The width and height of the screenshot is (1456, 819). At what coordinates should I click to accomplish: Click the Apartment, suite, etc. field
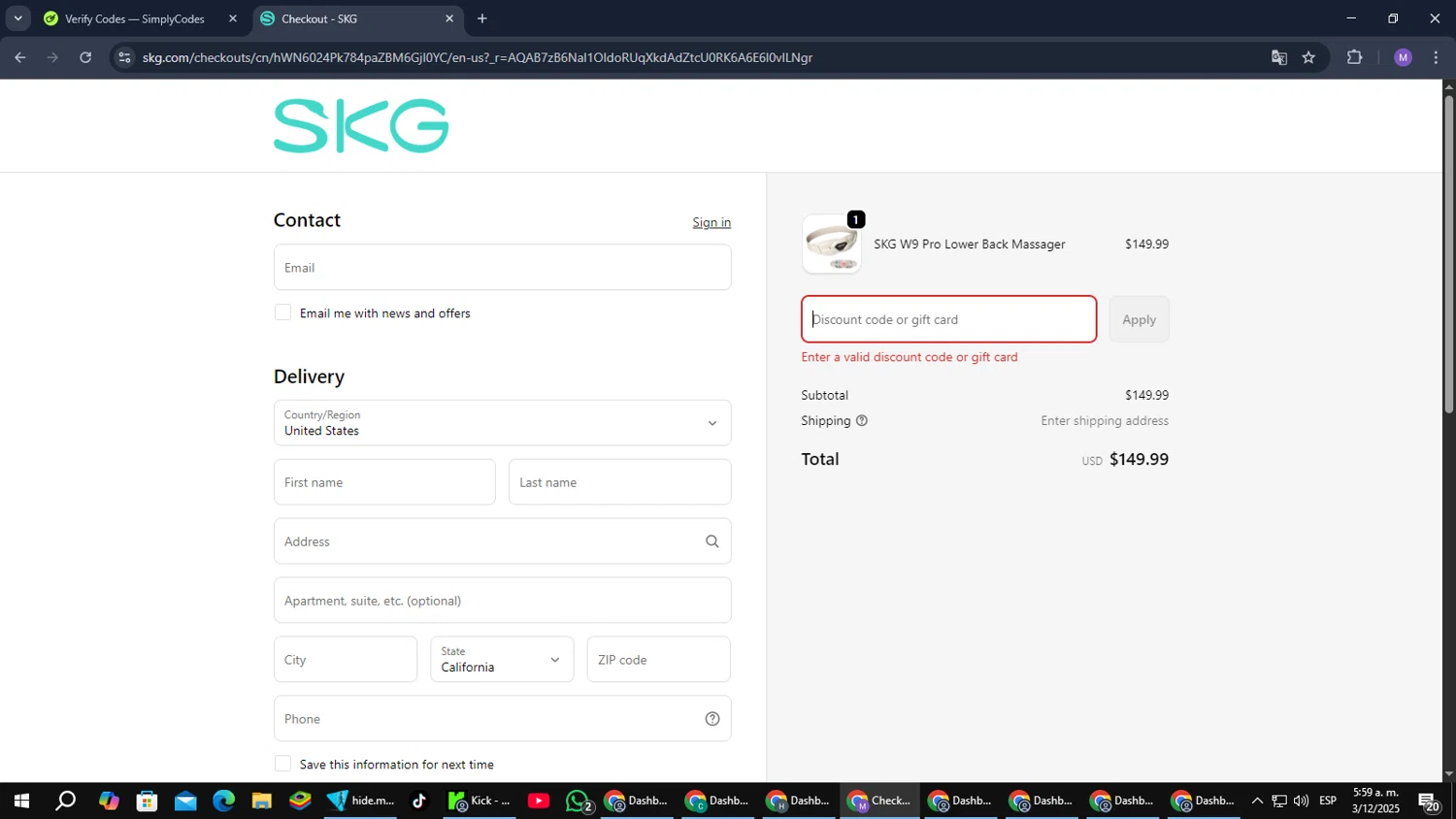pos(502,601)
